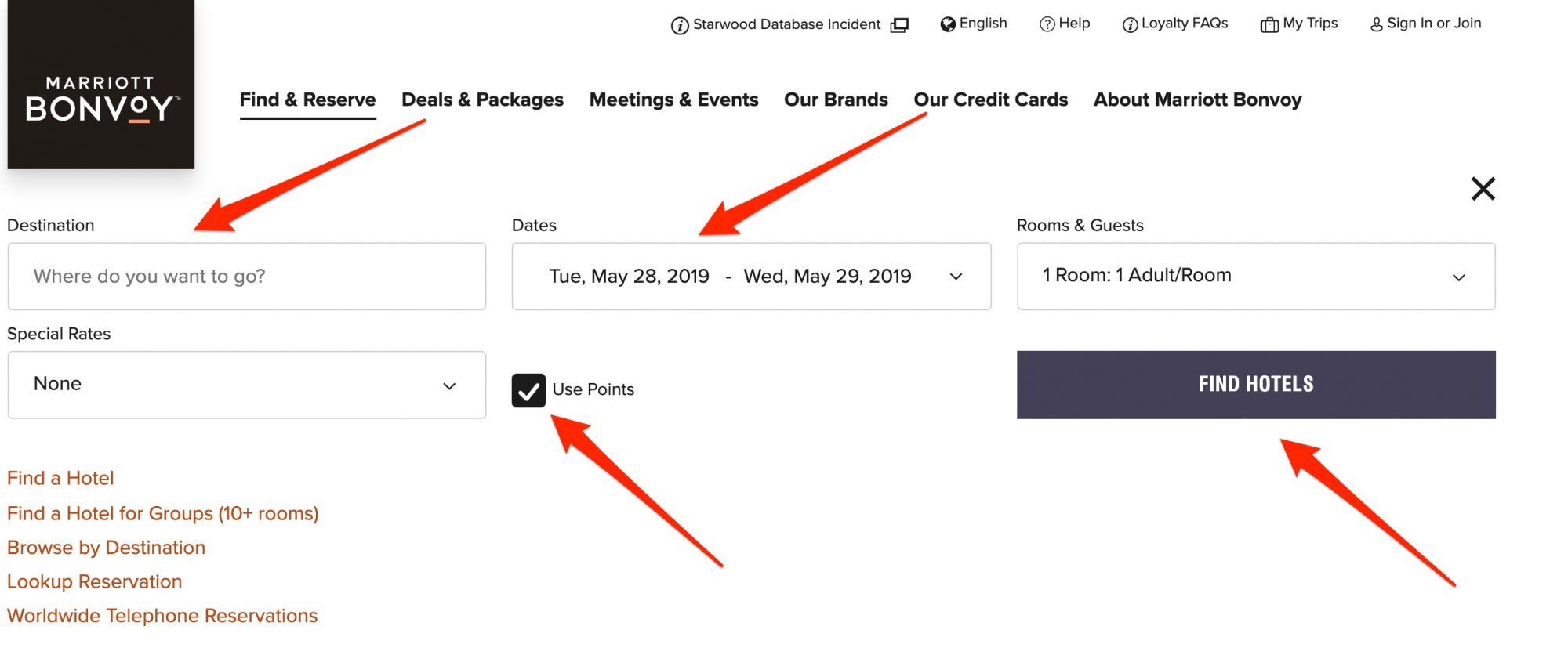
Task: Click the external window icon beside Starwood Database Incident
Action: [x=899, y=25]
